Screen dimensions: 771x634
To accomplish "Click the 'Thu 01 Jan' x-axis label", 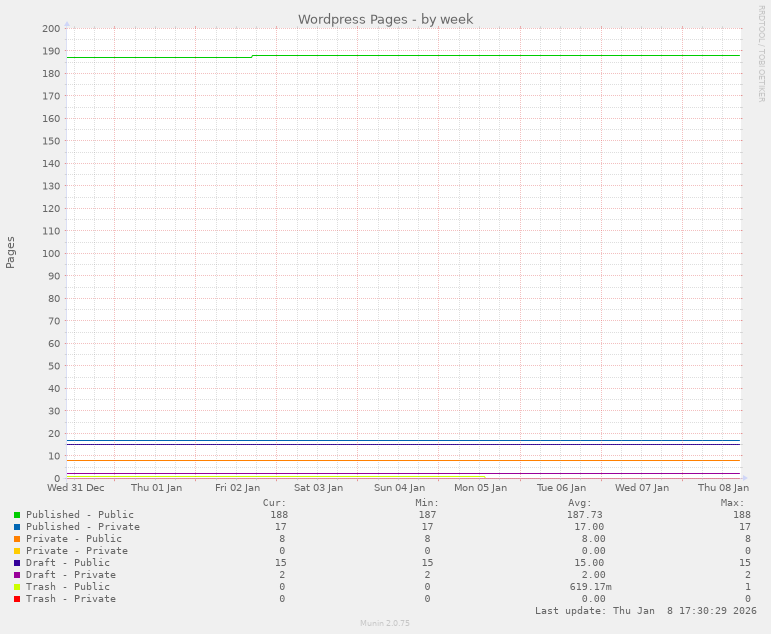I will pos(156,487).
